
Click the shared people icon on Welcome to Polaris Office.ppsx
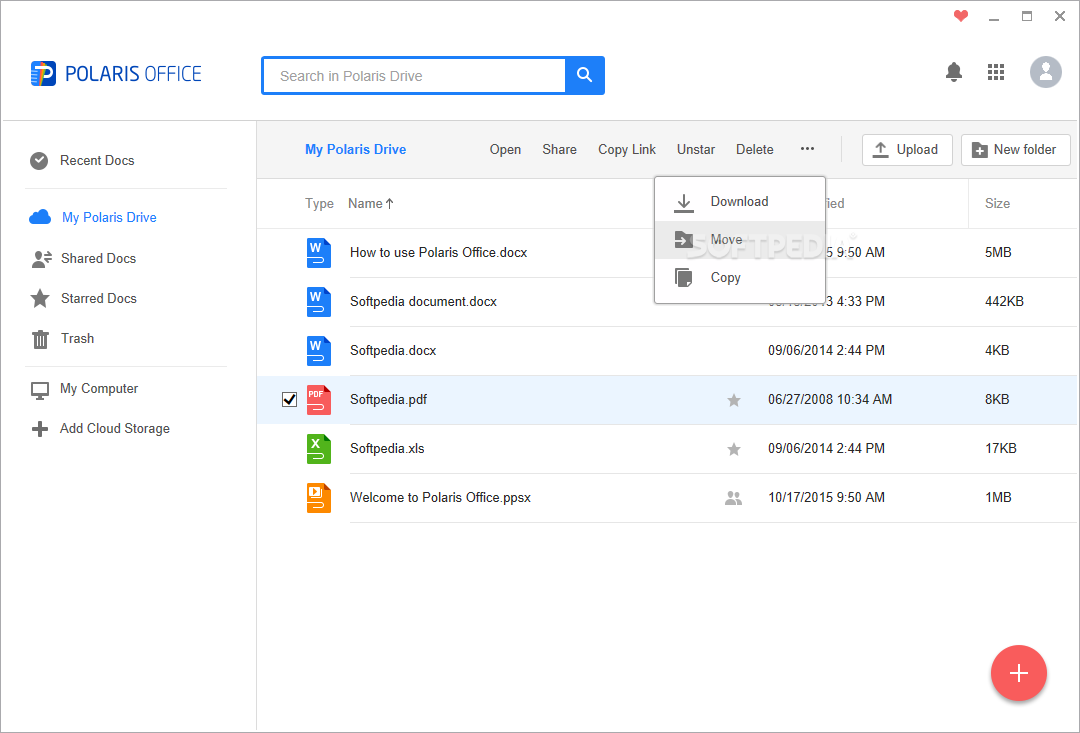[734, 497]
